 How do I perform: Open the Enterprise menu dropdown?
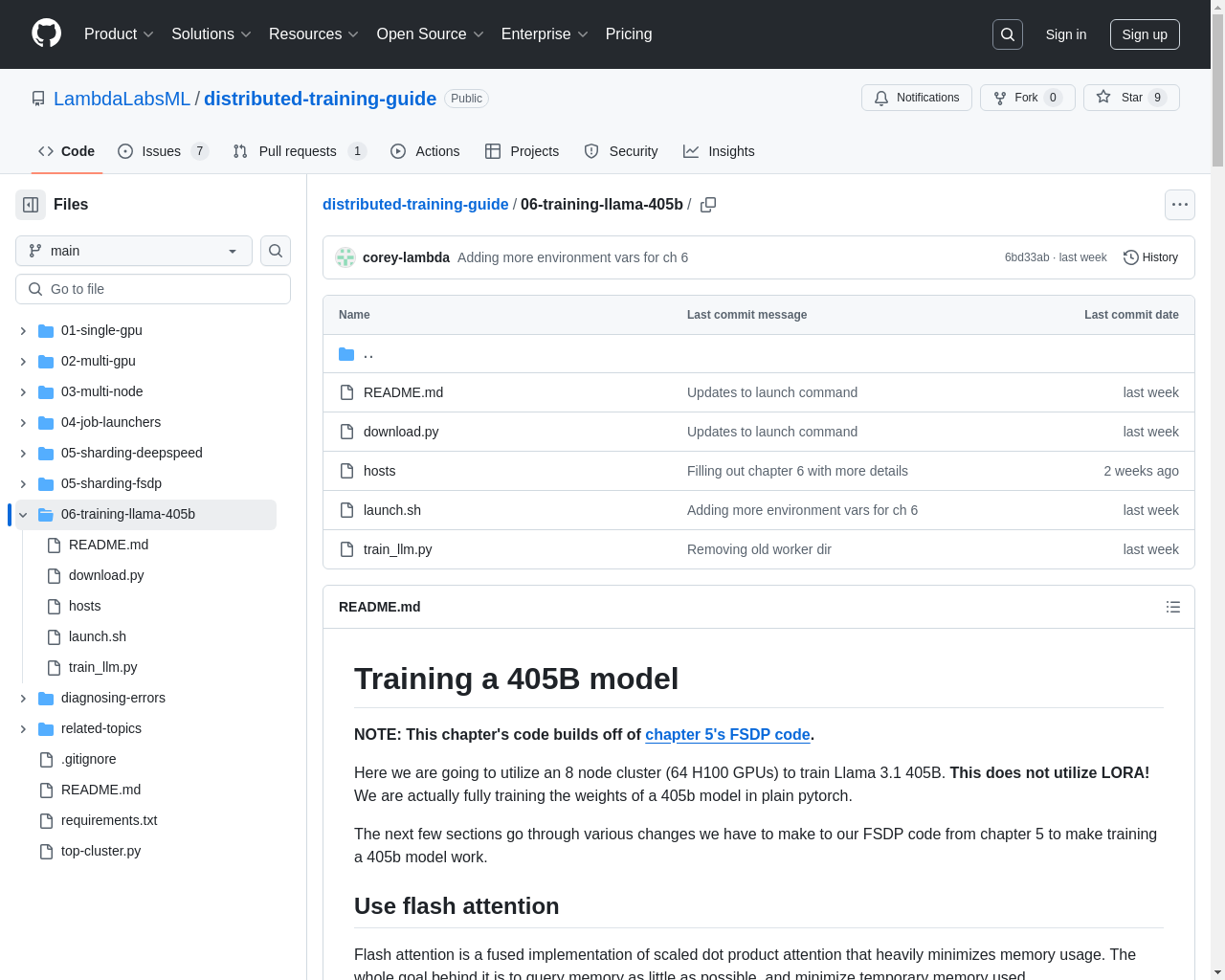tap(545, 34)
